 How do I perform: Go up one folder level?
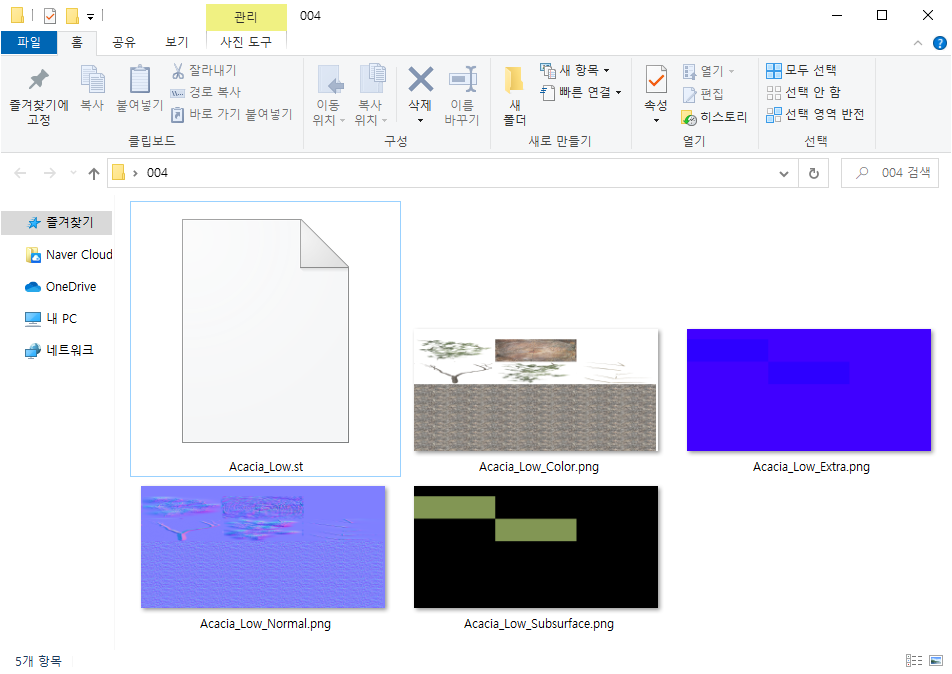(x=94, y=174)
